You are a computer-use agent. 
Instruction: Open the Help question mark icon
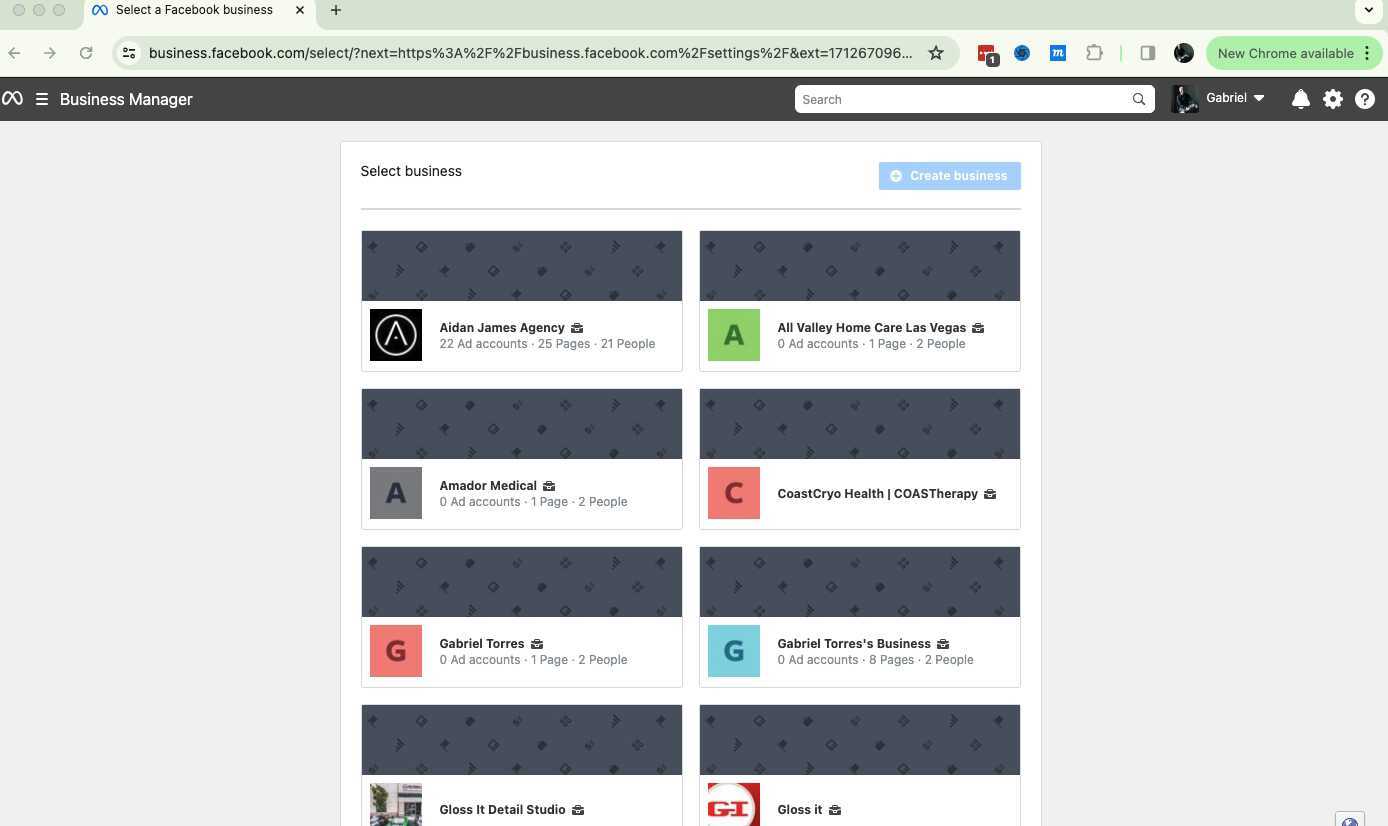coord(1365,99)
